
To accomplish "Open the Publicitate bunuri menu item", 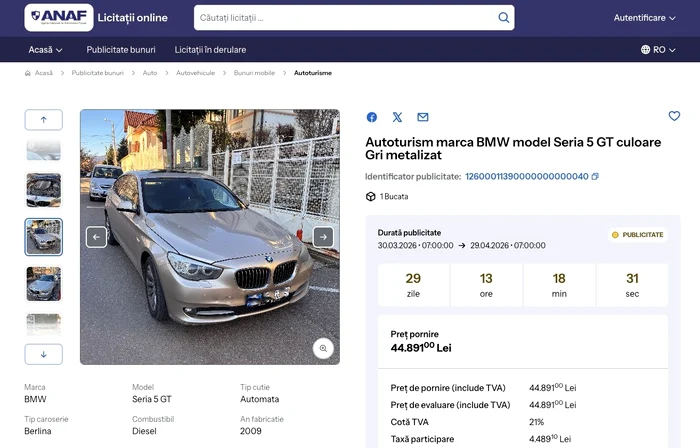I will 121,49.
